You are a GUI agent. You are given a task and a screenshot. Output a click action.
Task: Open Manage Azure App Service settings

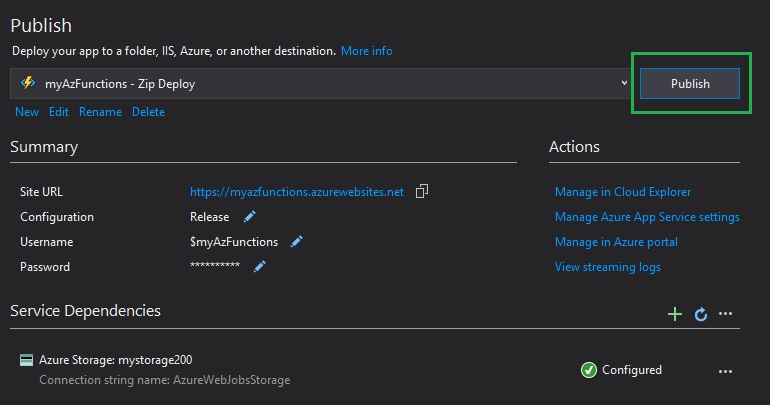pyautogui.click(x=647, y=217)
